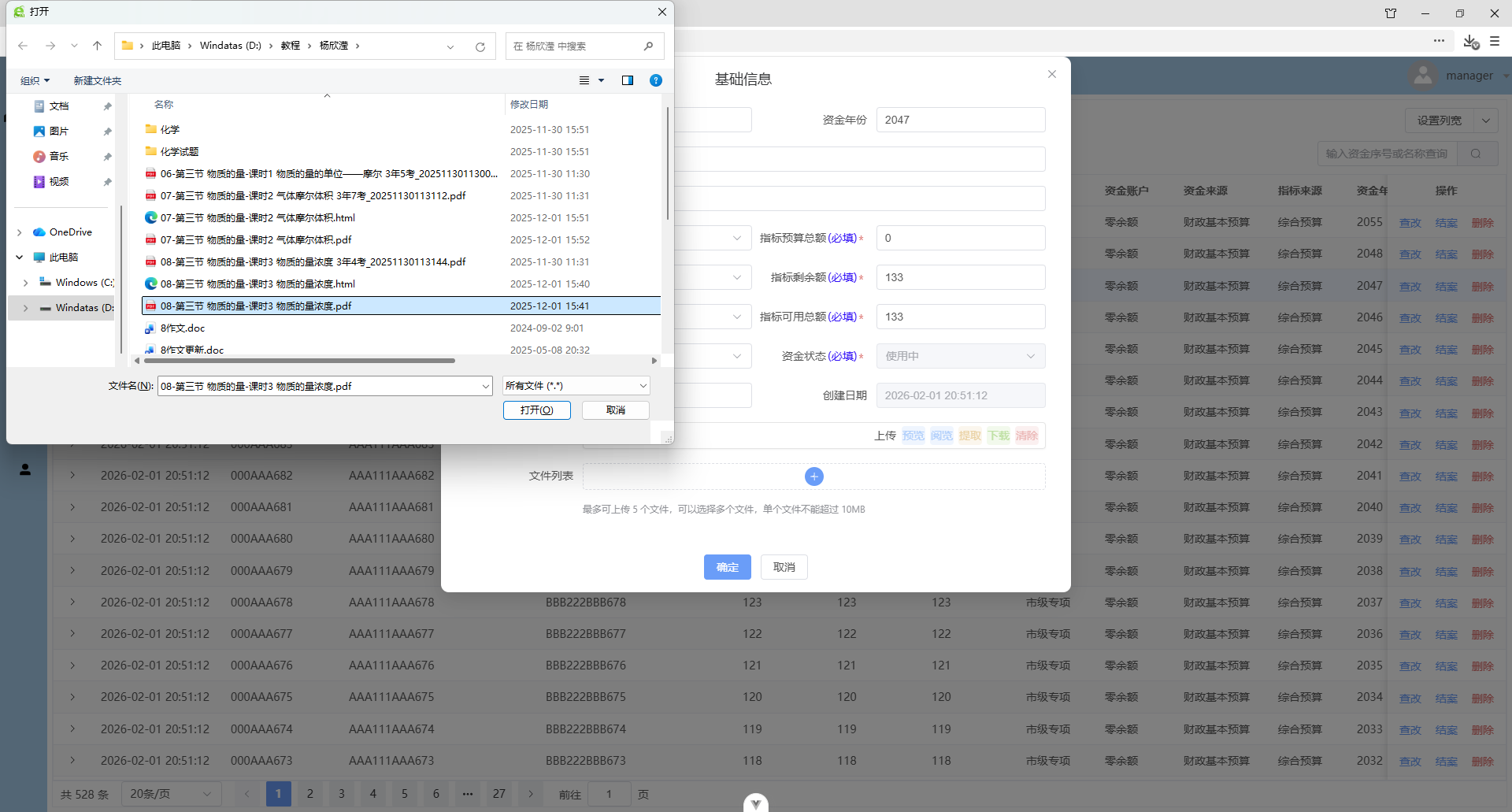Click 资金年份 input field

coord(961,120)
